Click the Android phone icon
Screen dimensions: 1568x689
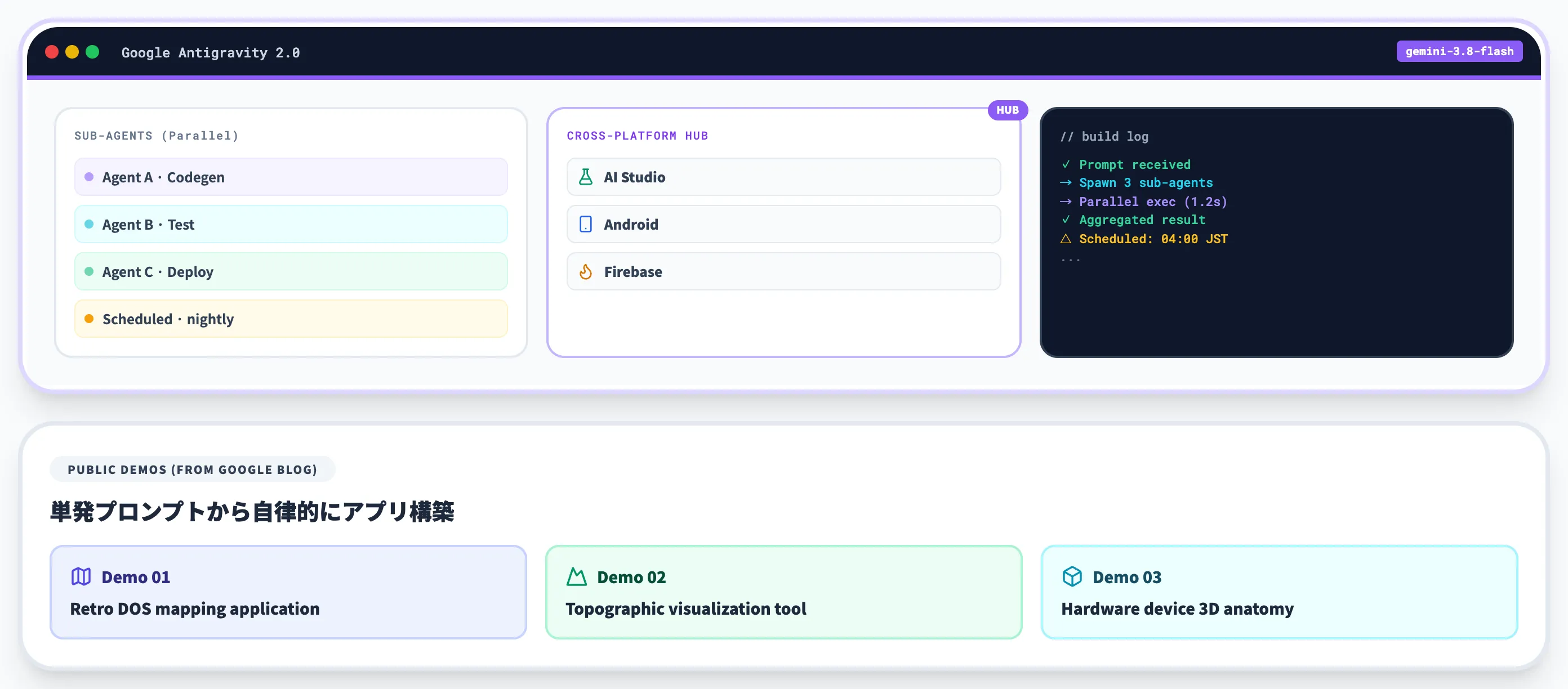(x=586, y=225)
